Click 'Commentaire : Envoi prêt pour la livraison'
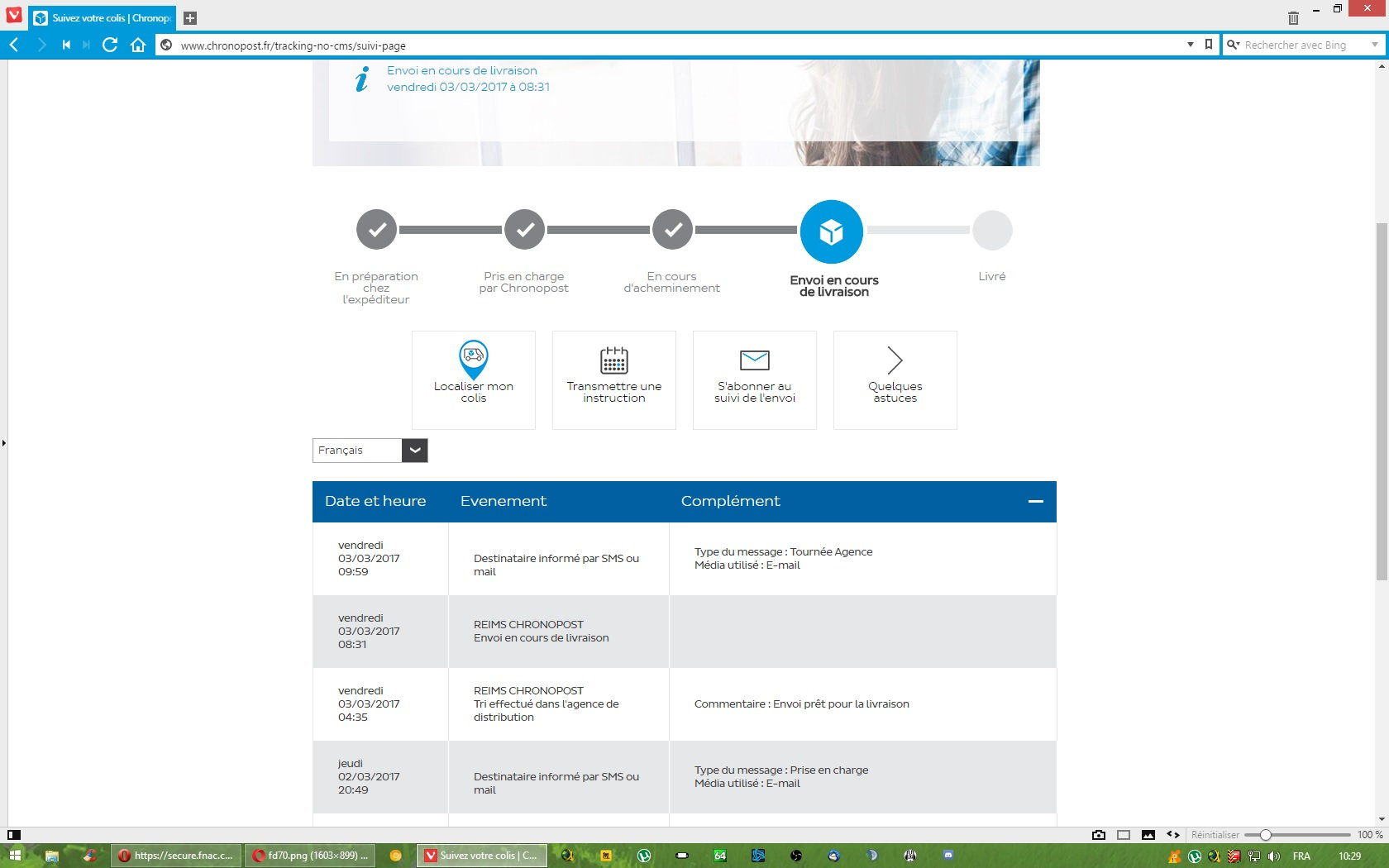 (802, 704)
